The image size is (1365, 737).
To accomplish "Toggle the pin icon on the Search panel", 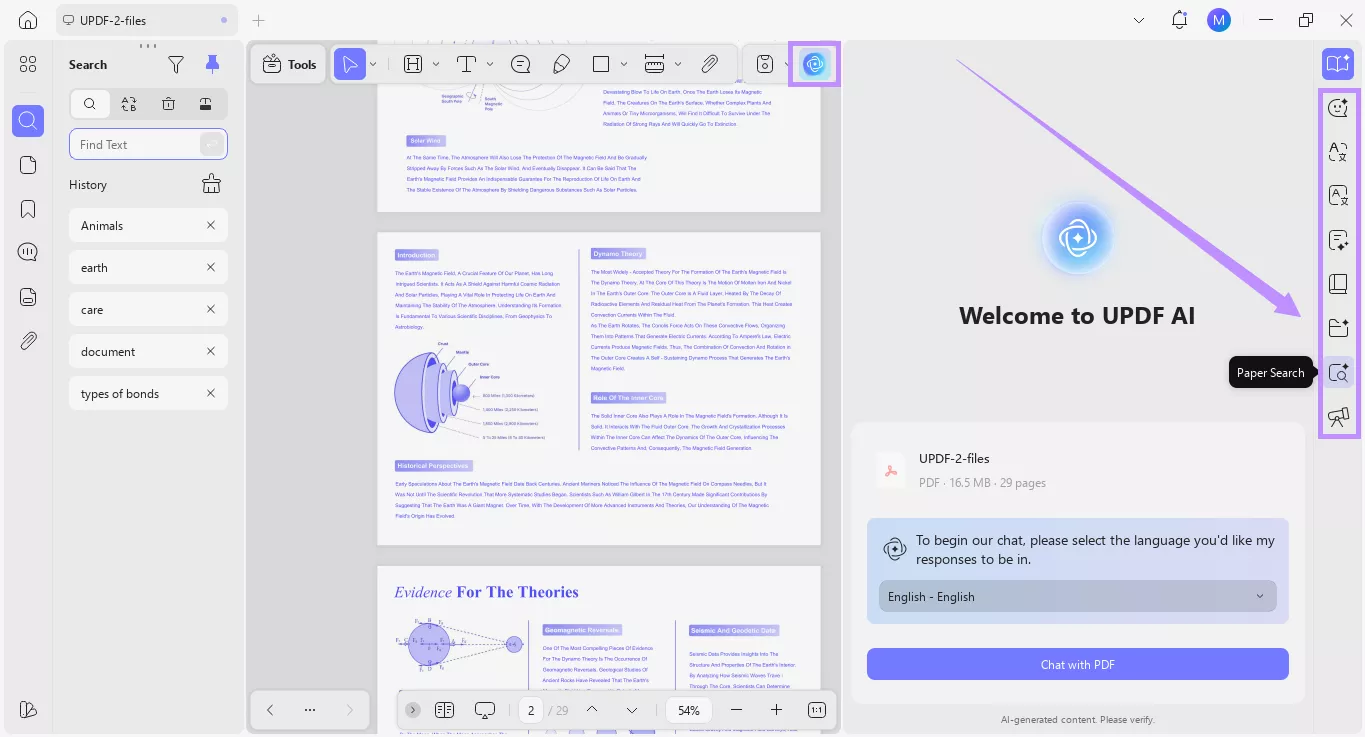I will (x=212, y=65).
